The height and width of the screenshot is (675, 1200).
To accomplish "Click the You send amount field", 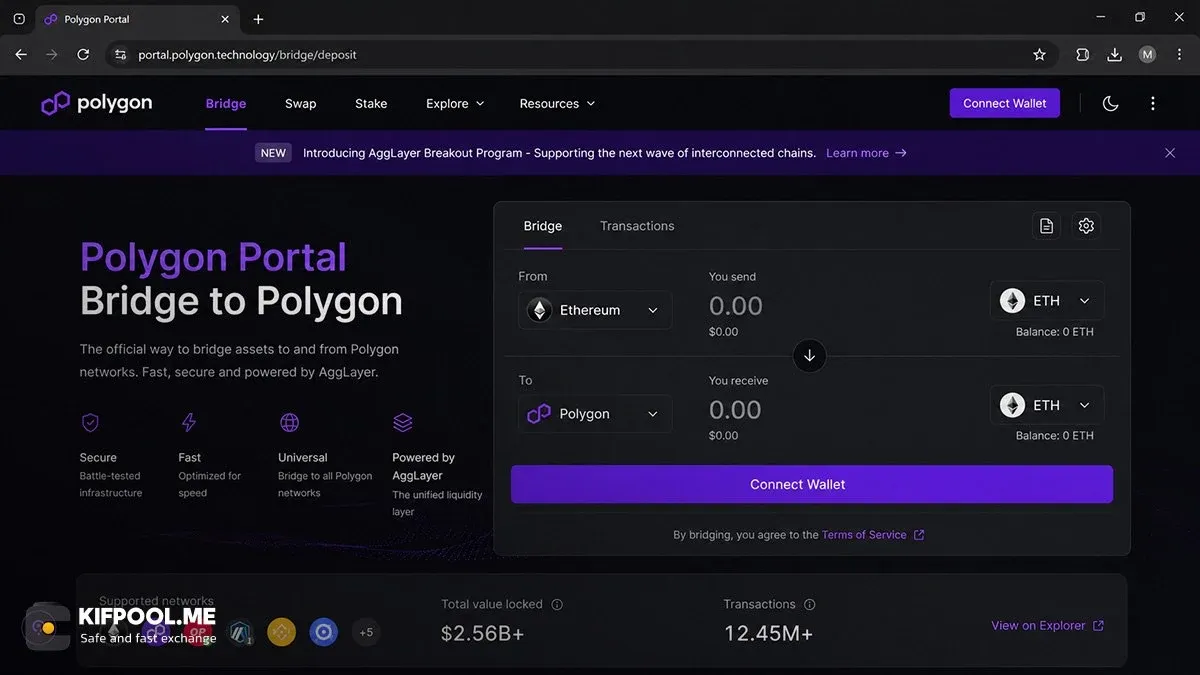I will click(736, 306).
